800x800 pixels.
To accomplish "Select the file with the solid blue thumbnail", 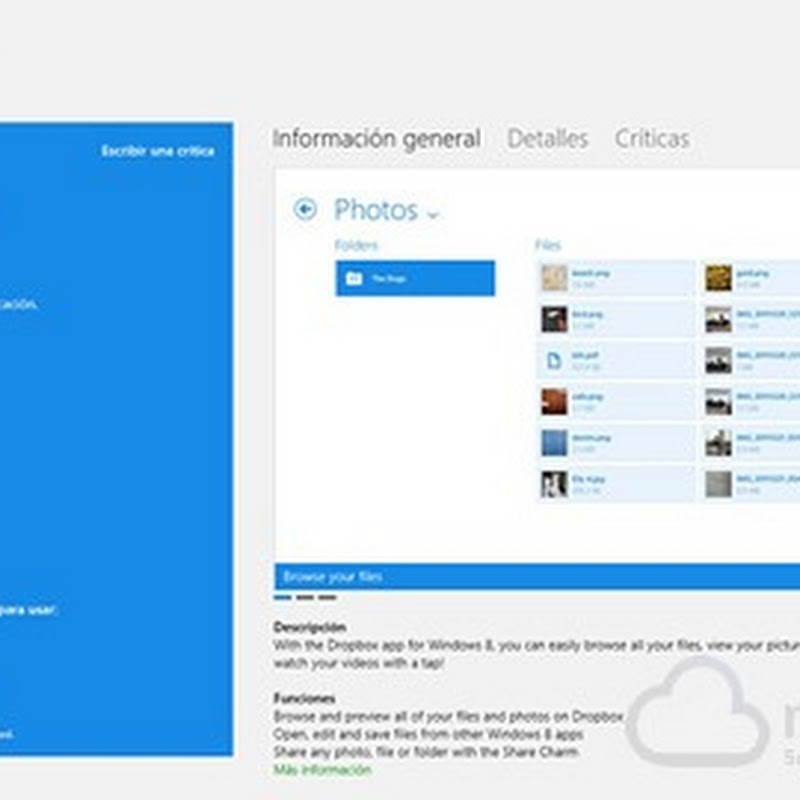I will (x=615, y=443).
